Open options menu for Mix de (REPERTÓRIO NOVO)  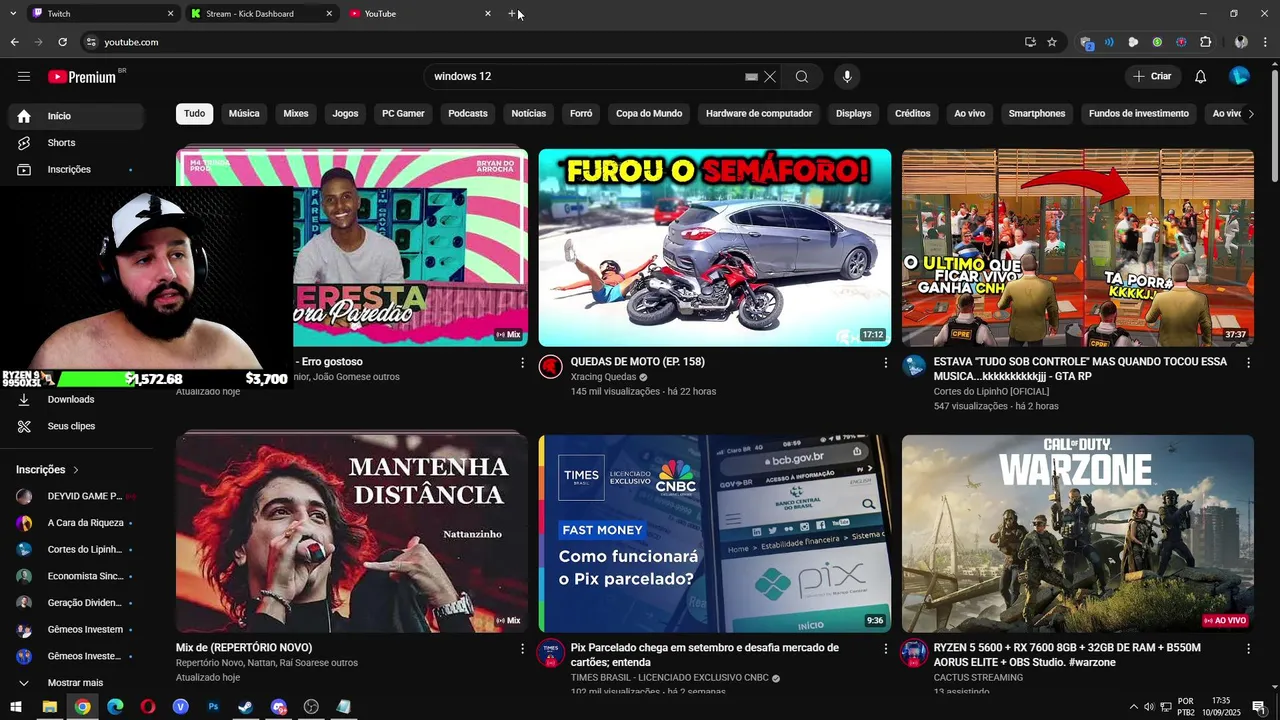[x=522, y=649]
